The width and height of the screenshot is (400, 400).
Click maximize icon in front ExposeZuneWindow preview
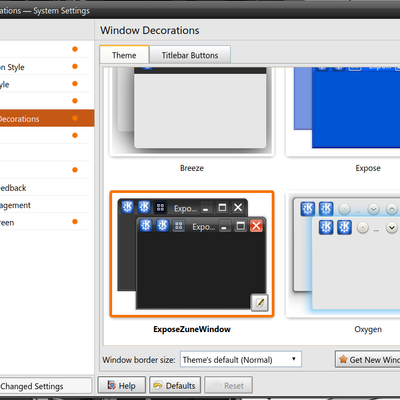tap(240, 226)
